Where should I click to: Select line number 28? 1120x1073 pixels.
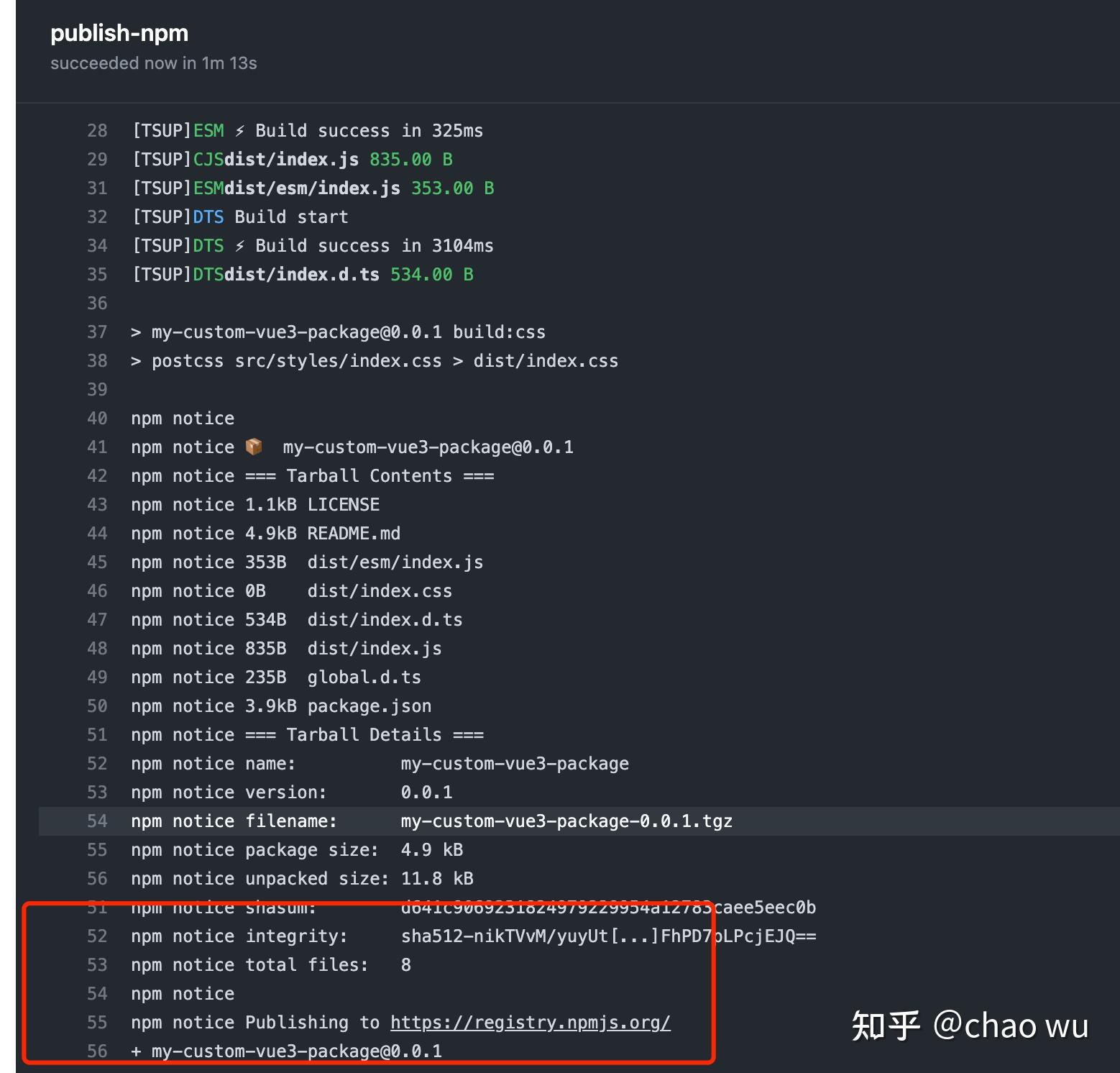pyautogui.click(x=97, y=131)
